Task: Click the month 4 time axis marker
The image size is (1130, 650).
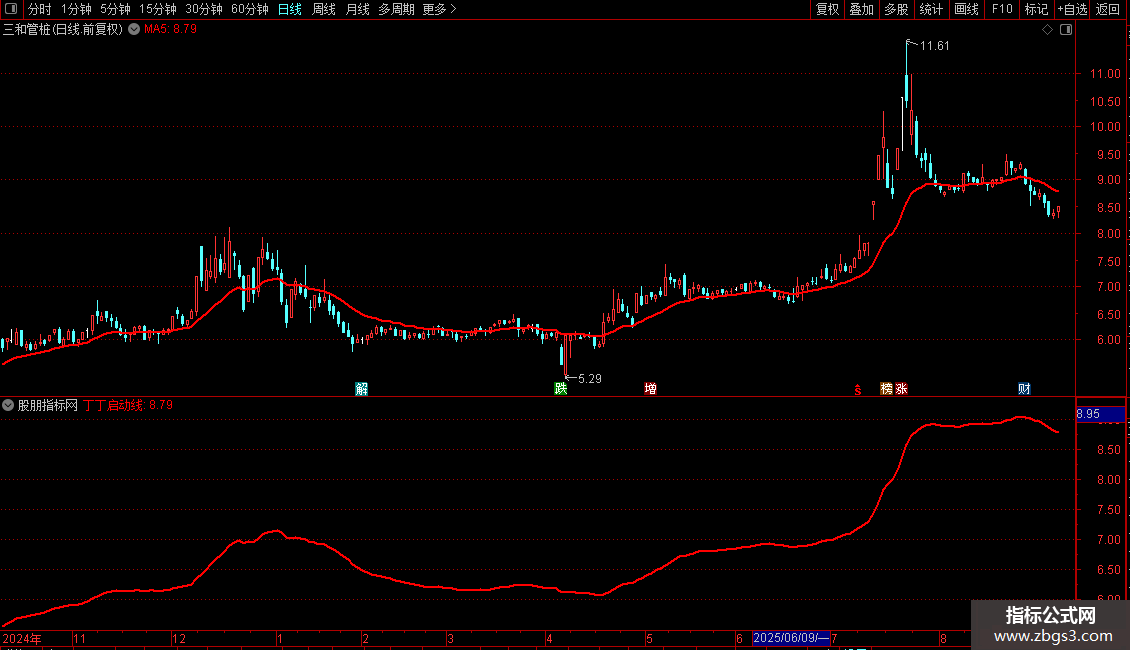Action: point(549,639)
